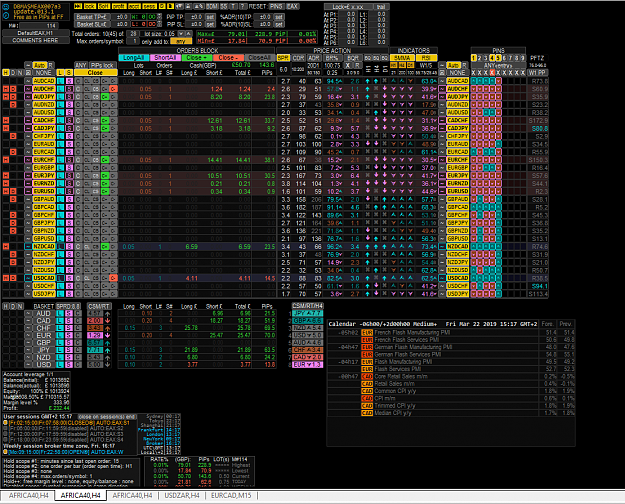Toggle pin number 4 in PINS header

[x=492, y=58]
